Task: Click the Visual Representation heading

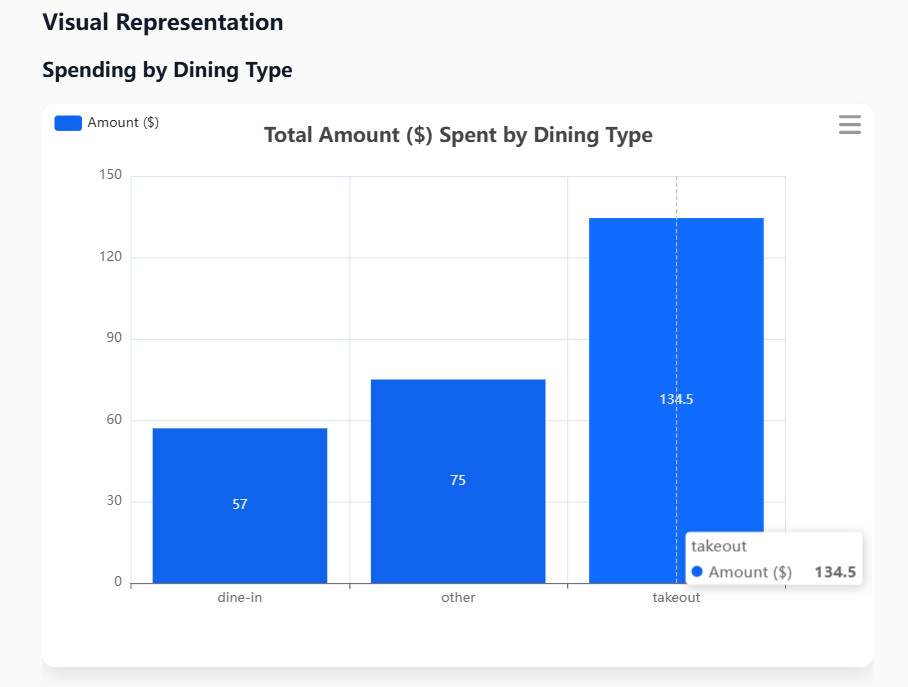Action: point(163,22)
